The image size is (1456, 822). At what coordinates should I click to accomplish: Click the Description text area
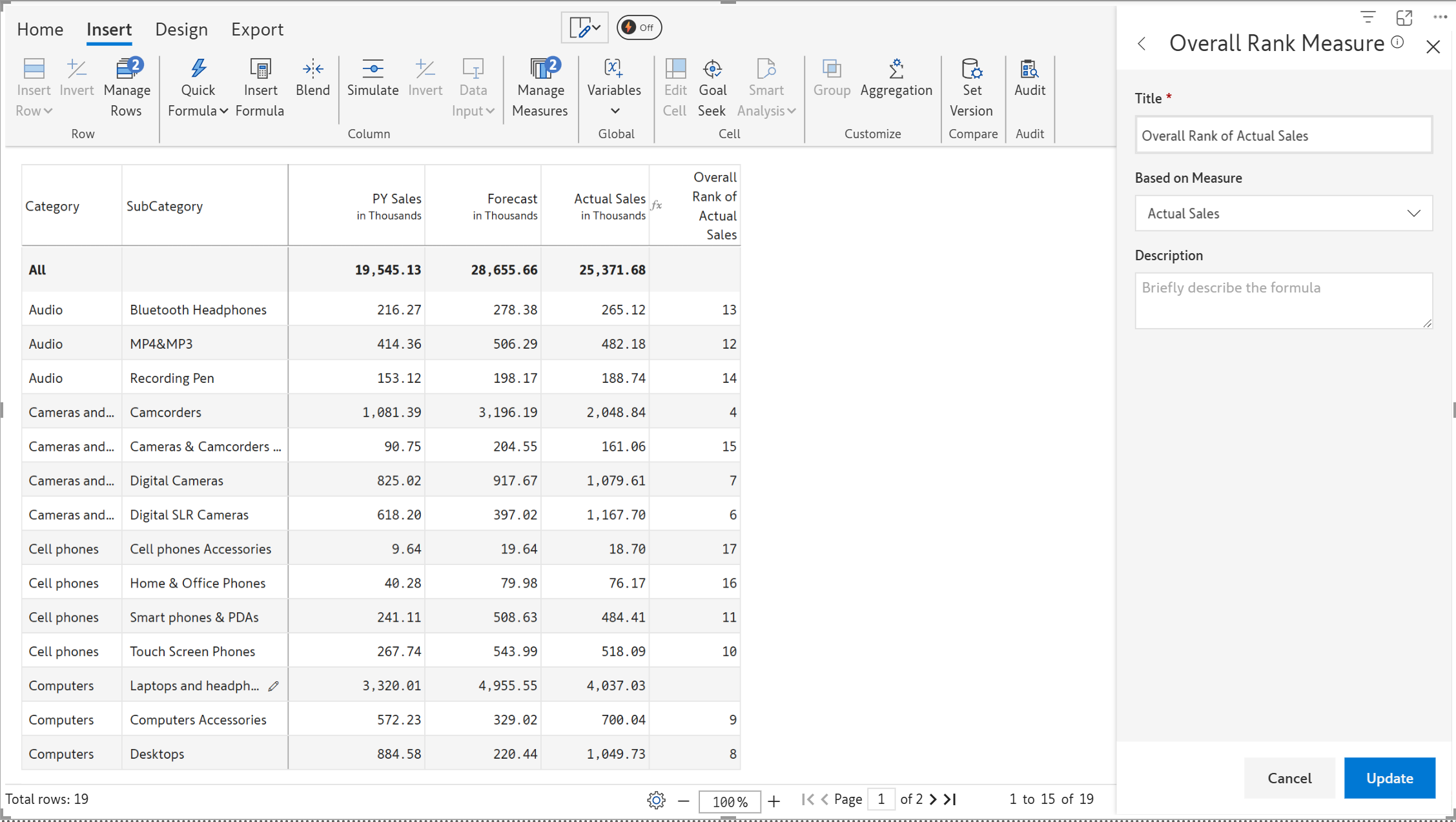click(x=1283, y=300)
